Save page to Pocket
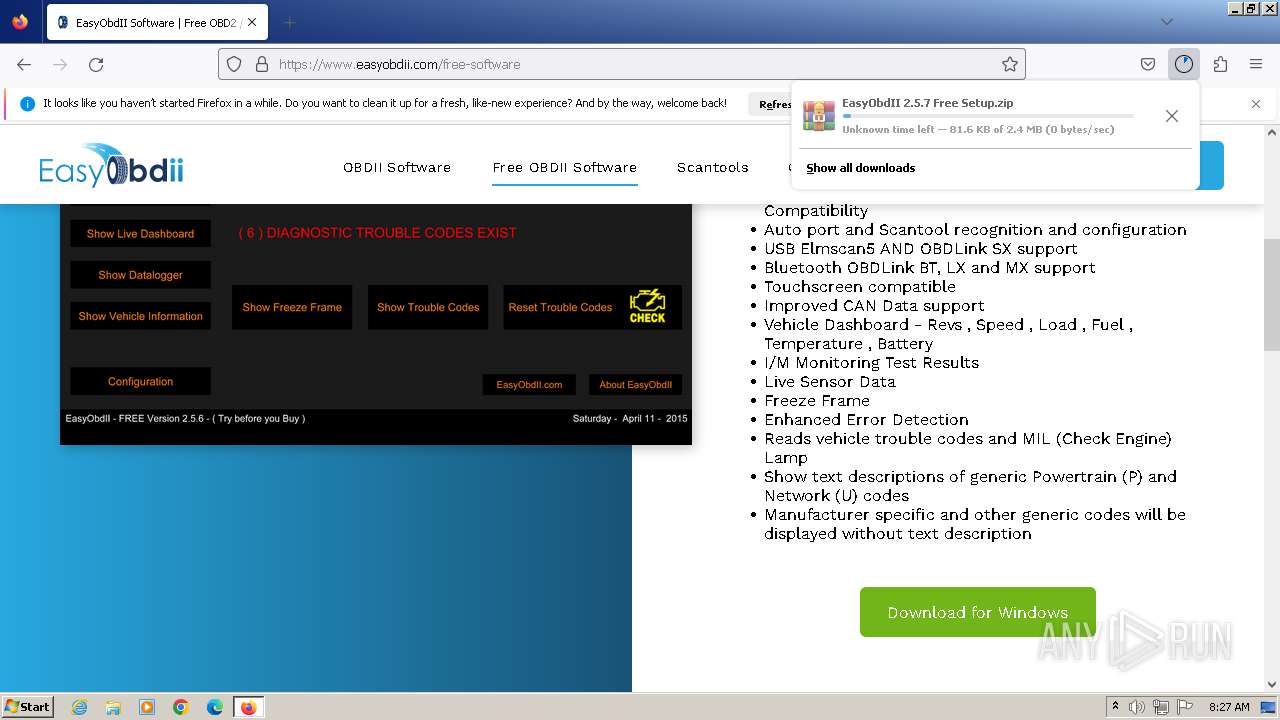 tap(1148, 64)
